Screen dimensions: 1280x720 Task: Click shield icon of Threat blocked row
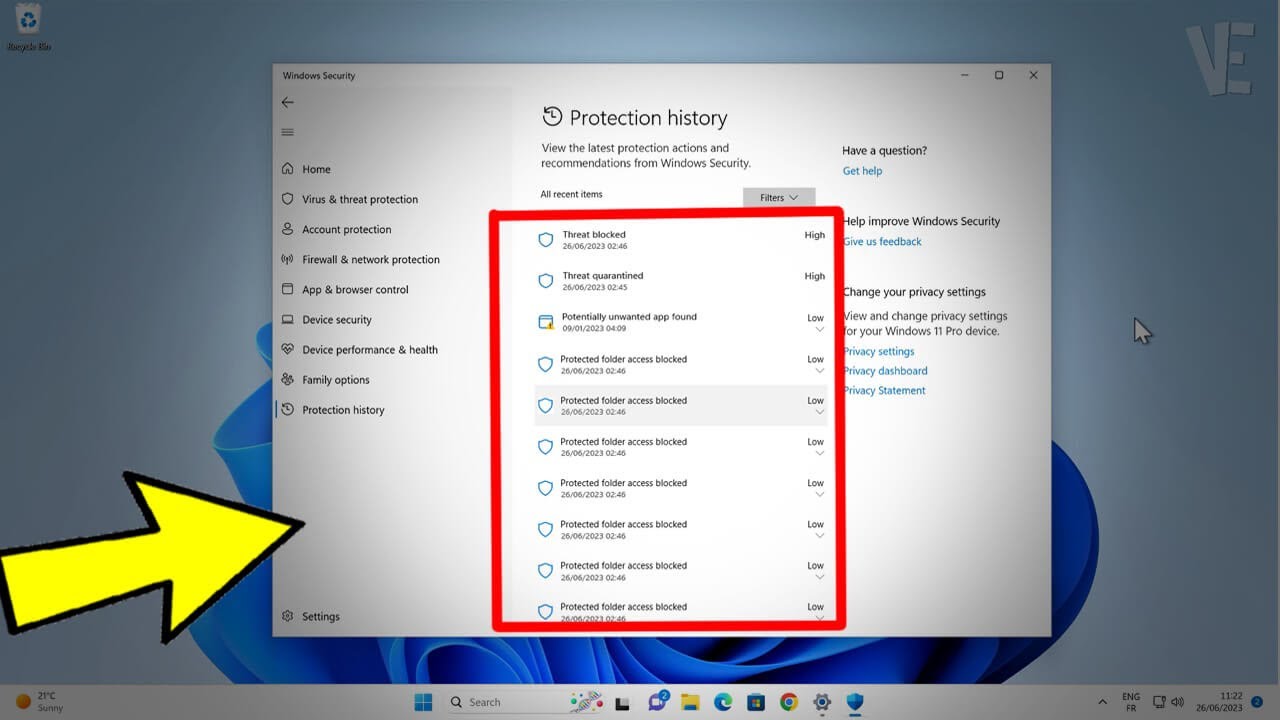coord(546,240)
